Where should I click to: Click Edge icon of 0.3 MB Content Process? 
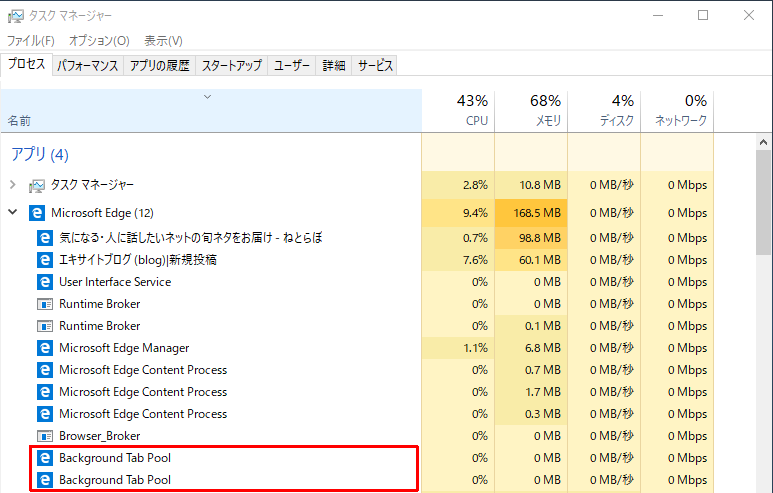tap(45, 414)
